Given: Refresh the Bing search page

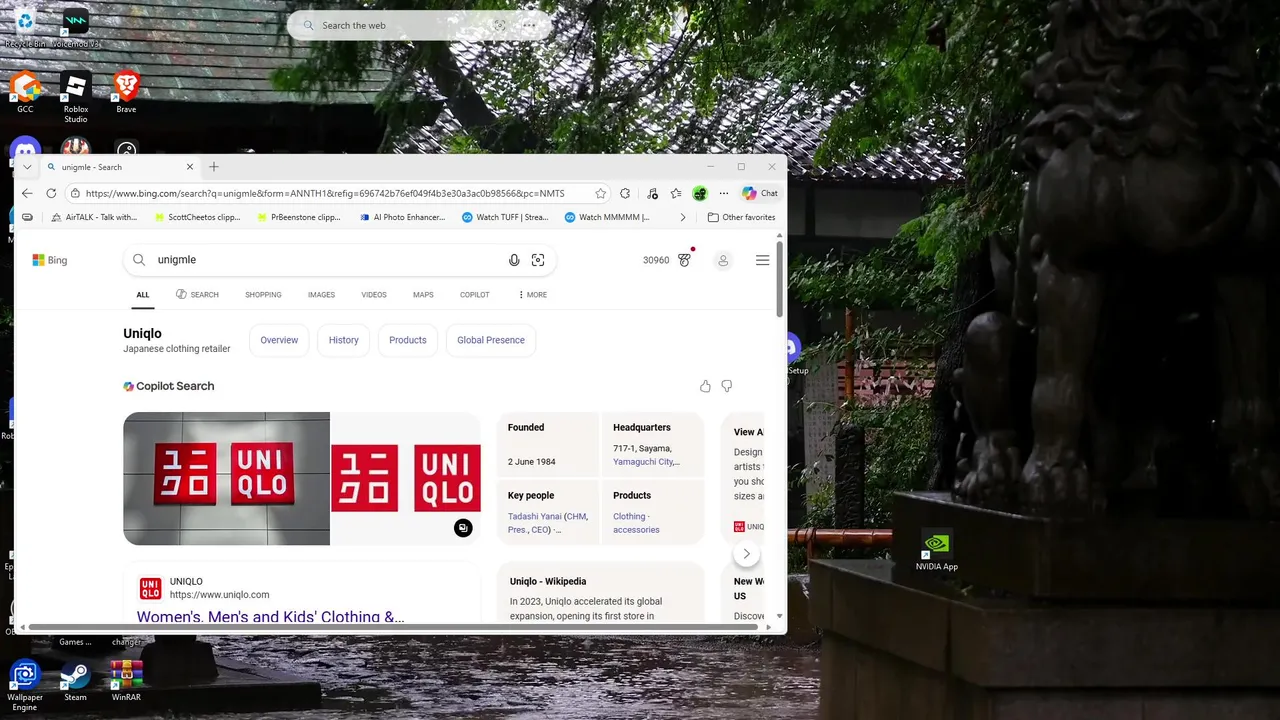Looking at the screenshot, I should [51, 193].
